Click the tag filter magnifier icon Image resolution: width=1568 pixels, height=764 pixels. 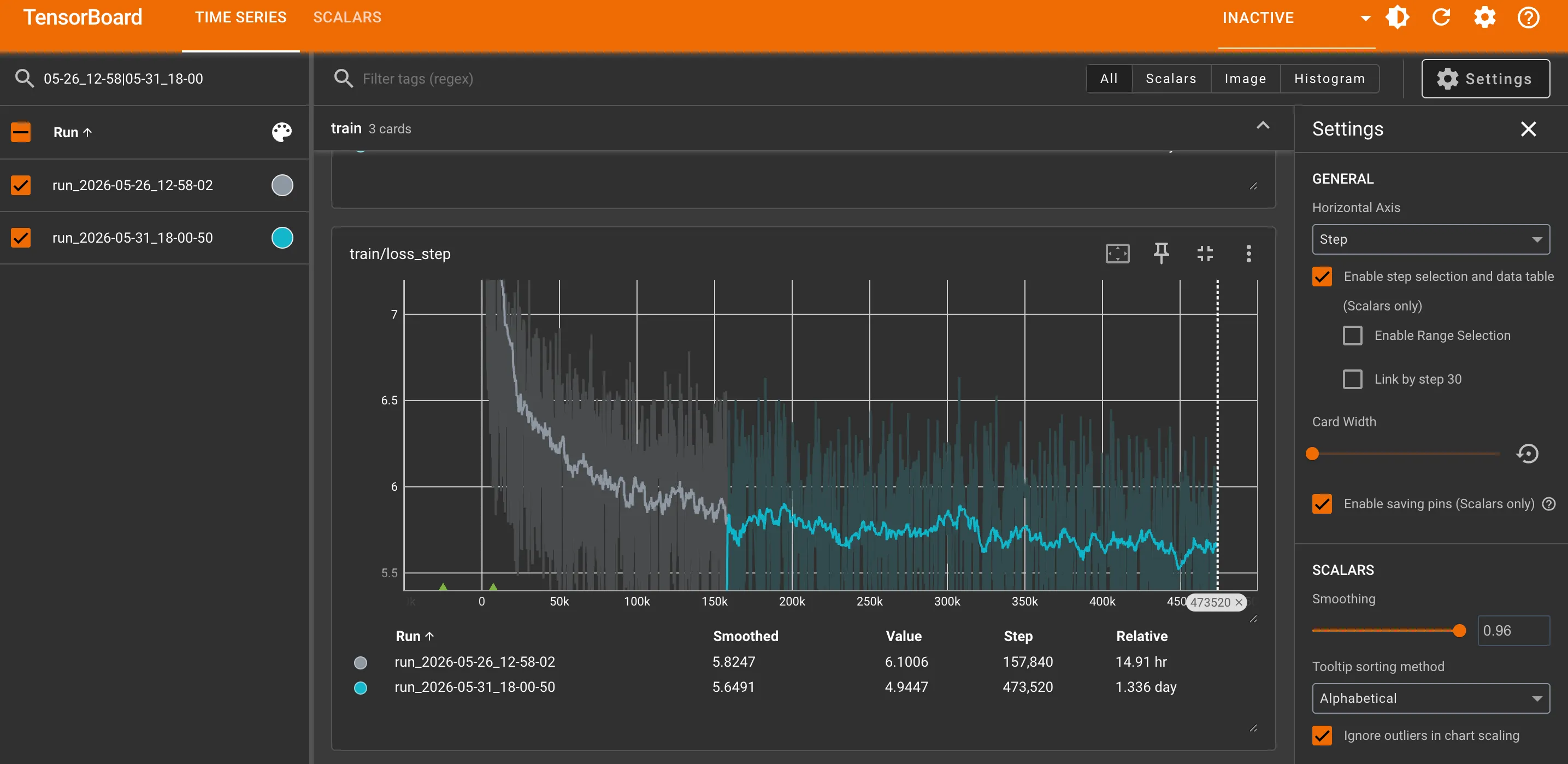(343, 79)
